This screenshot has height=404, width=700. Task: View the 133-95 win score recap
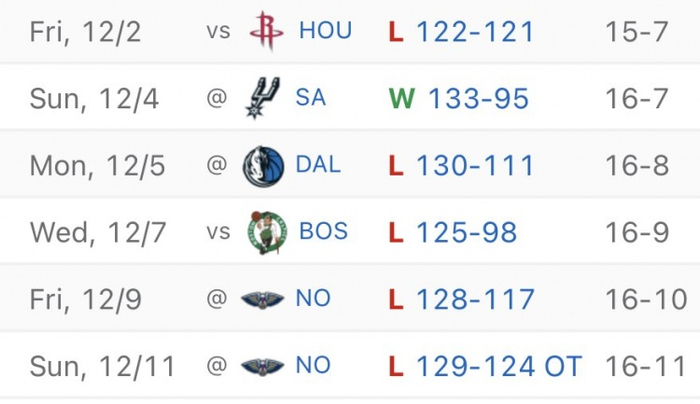[478, 98]
